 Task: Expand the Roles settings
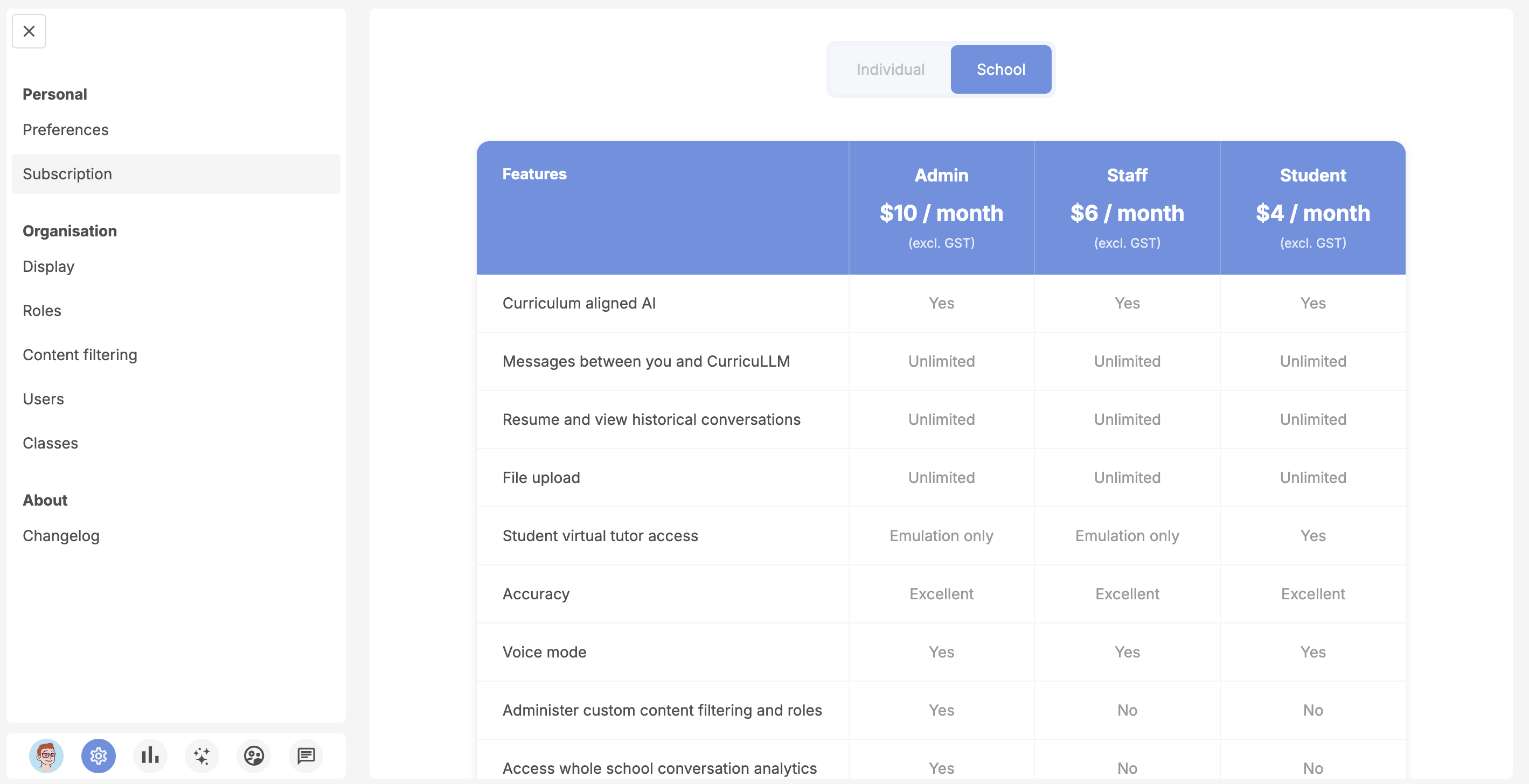point(41,310)
